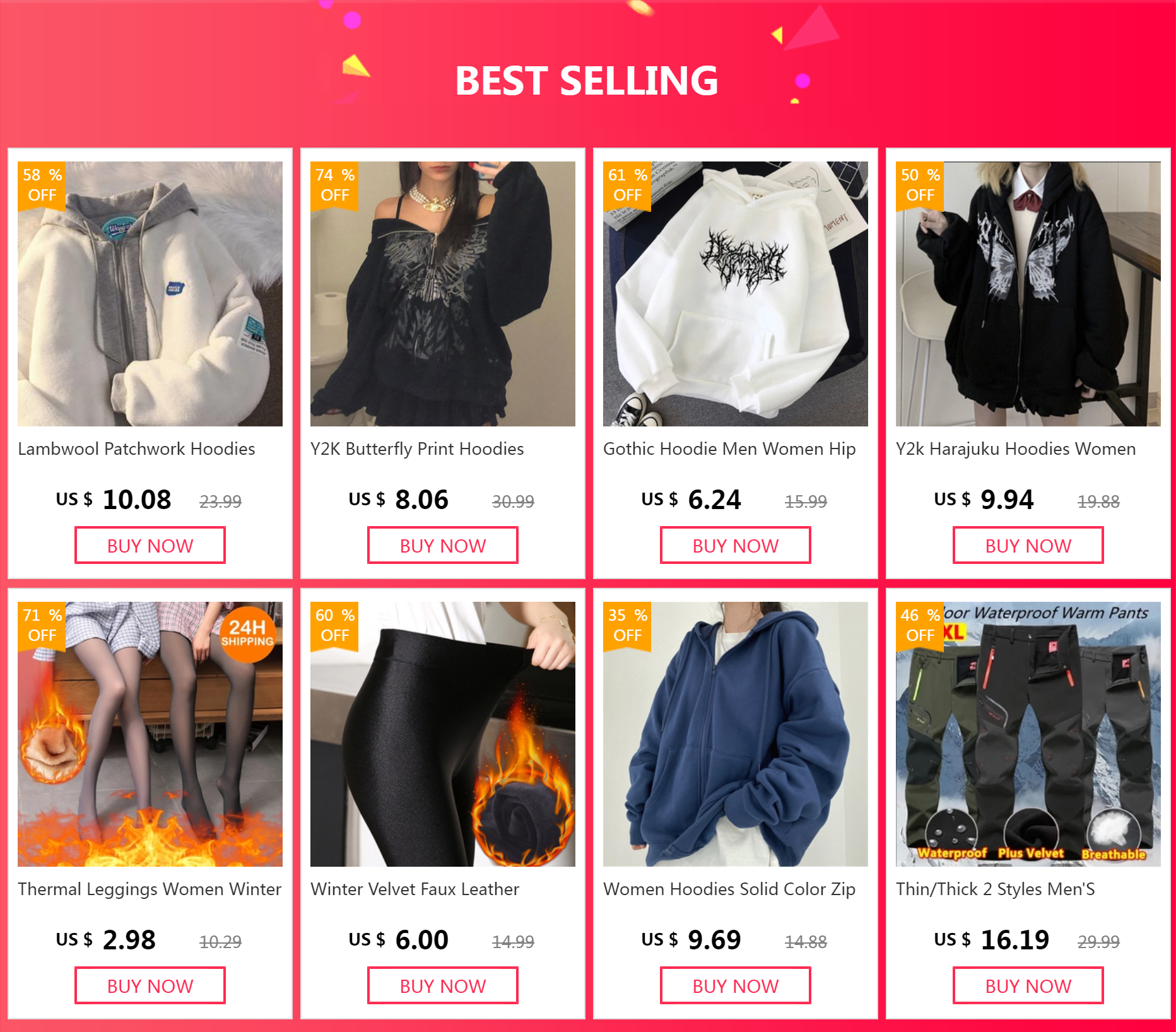This screenshot has width=1176, height=1032.
Task: Open the Lambwool Patchwork Hoodies product image
Action: tap(150, 294)
